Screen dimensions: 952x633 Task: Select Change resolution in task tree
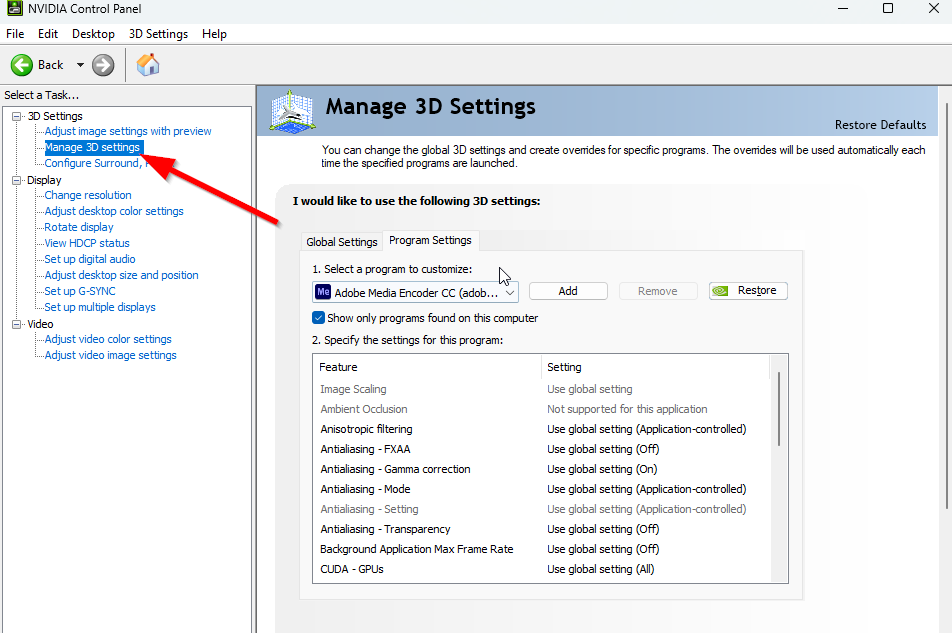88,195
